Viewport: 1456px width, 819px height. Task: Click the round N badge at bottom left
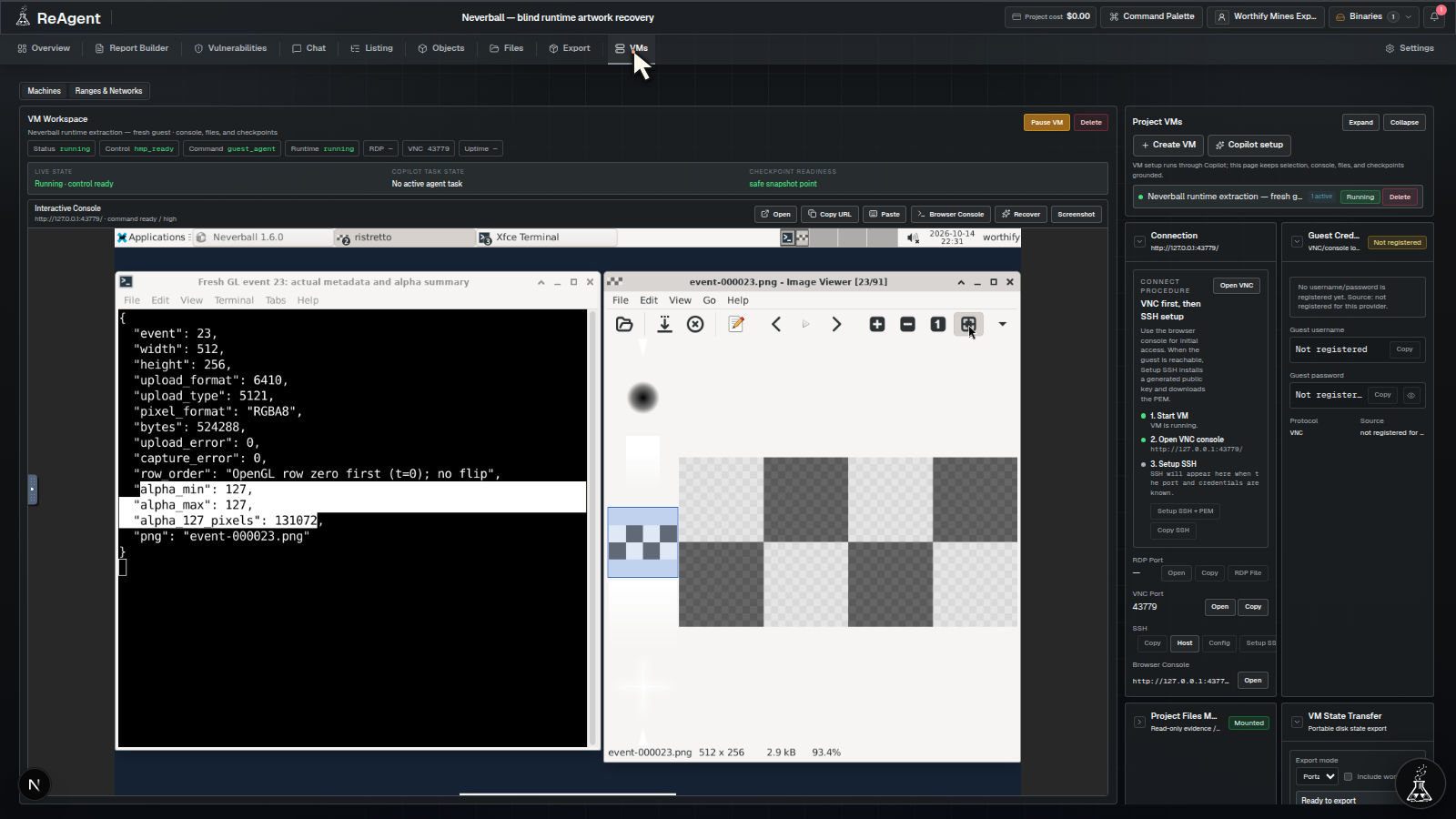(35, 784)
